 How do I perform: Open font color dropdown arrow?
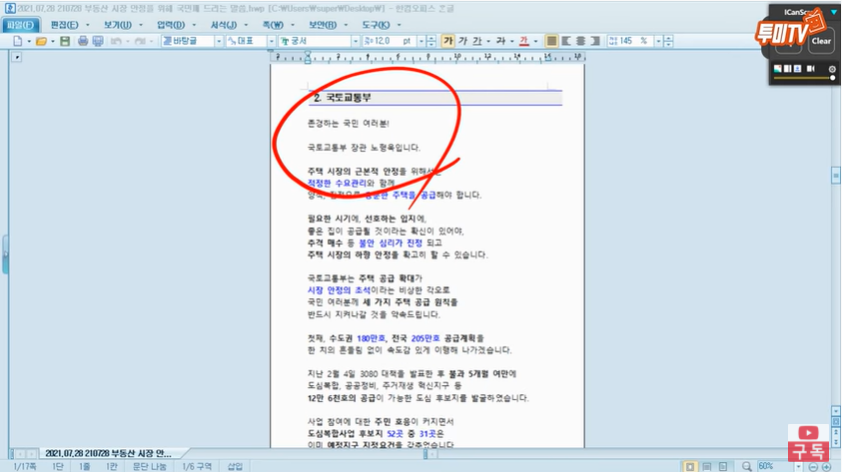pos(535,41)
